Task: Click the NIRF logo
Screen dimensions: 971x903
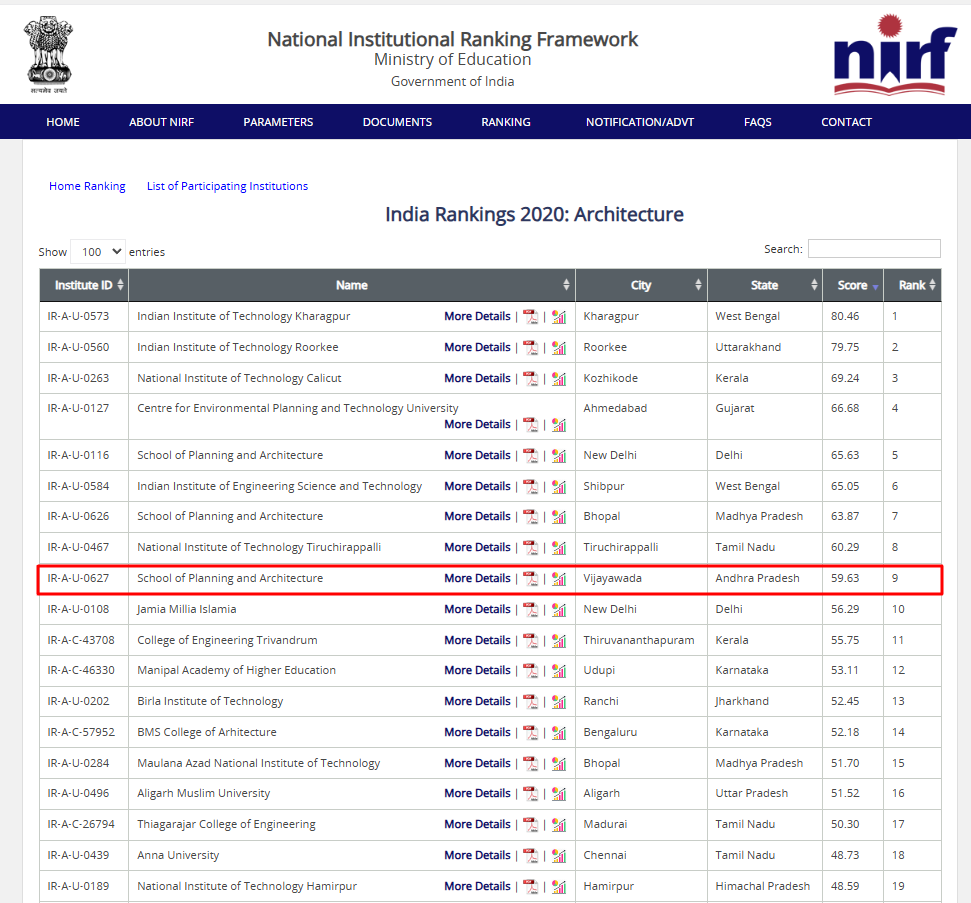Action: pos(894,55)
